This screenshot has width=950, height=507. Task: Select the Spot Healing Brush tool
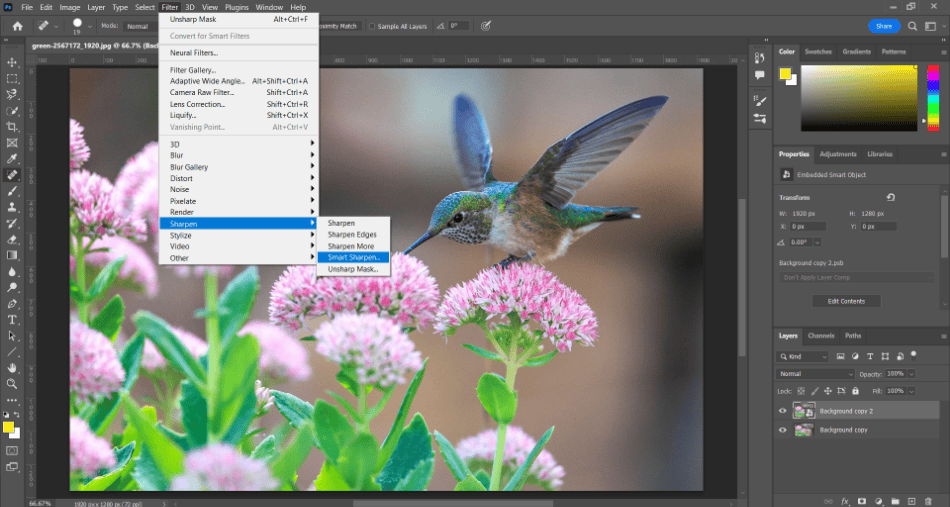click(12, 175)
